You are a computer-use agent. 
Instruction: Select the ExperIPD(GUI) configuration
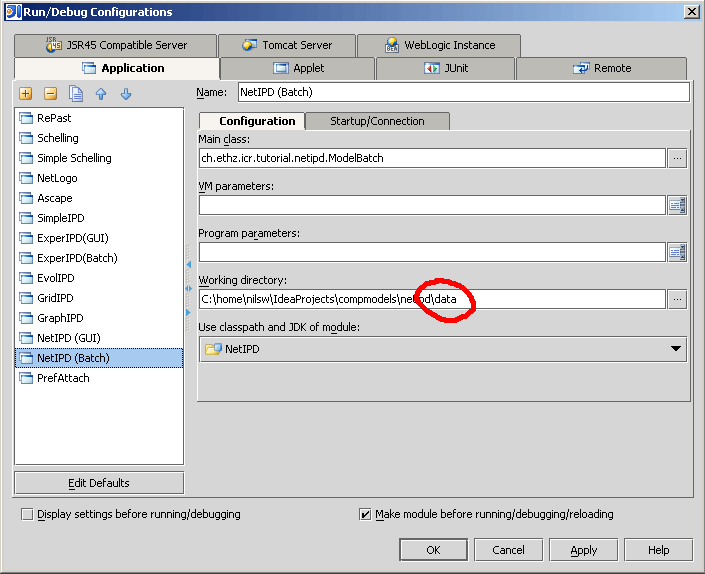click(99, 238)
